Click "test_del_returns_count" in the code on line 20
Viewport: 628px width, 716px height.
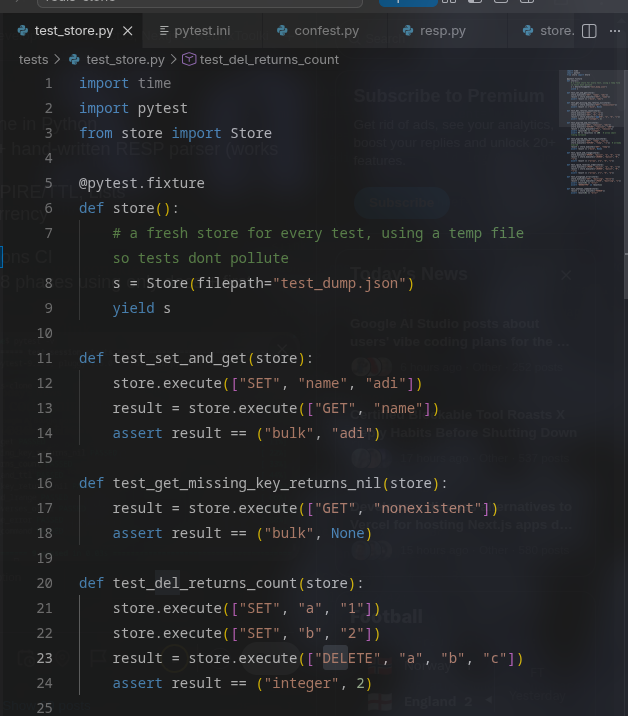tap(205, 584)
